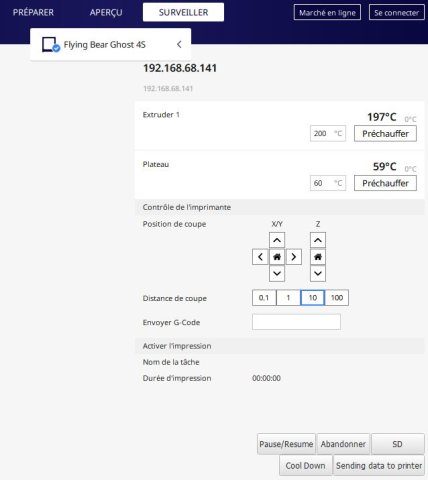Image resolution: width=428 pixels, height=480 pixels.
Task: Select 100 as jog distance
Action: click(337, 298)
